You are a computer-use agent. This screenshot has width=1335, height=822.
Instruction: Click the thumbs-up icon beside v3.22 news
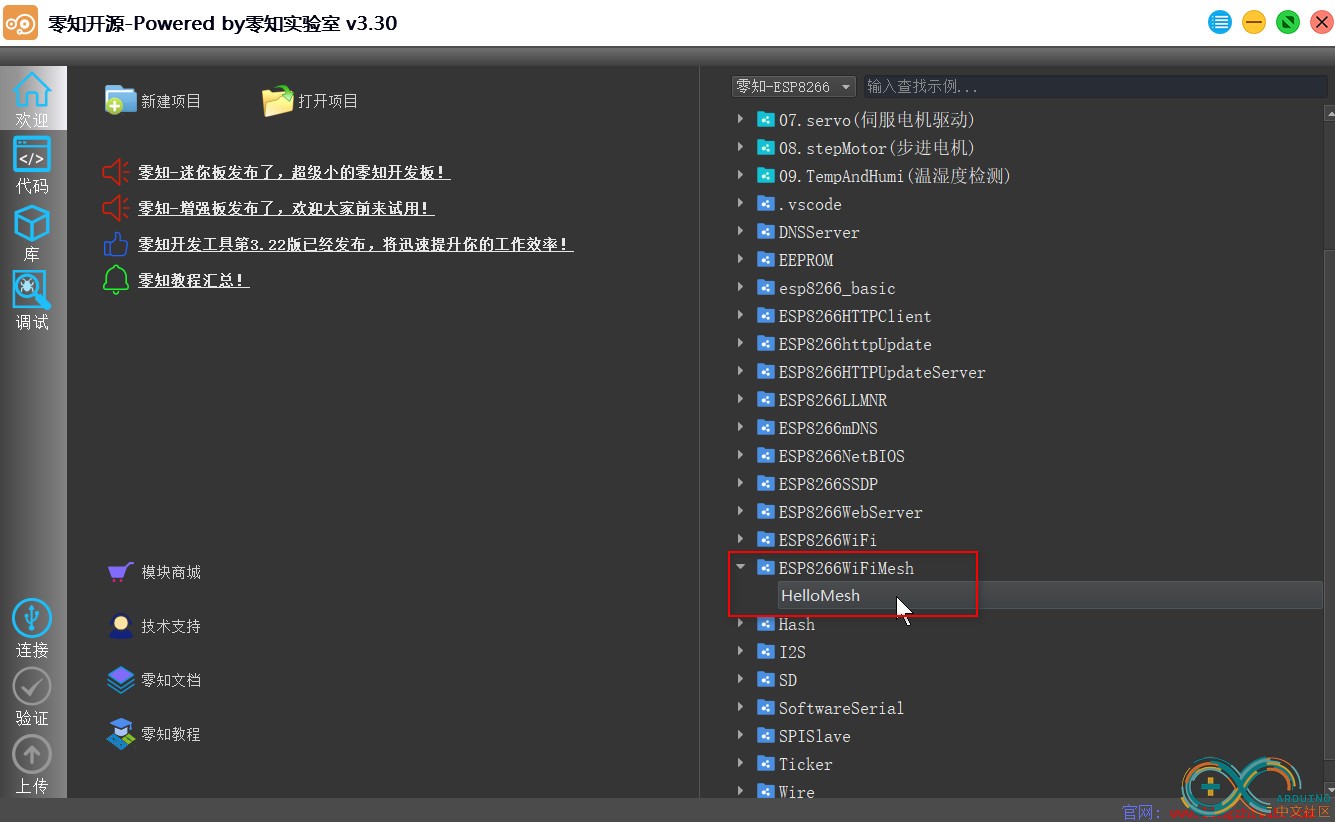point(116,244)
